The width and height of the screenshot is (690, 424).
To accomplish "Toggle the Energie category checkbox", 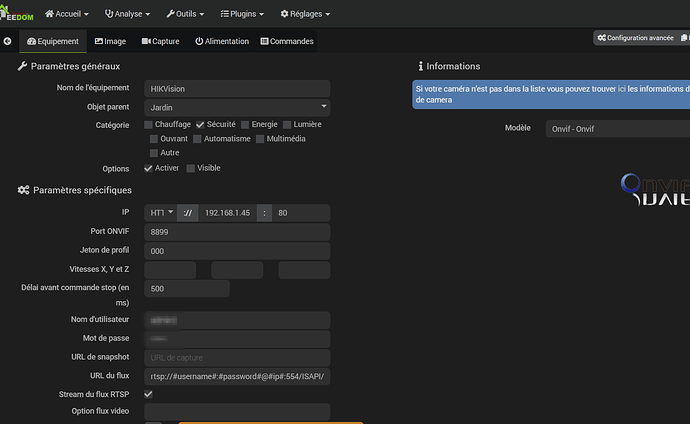I will tap(245, 125).
